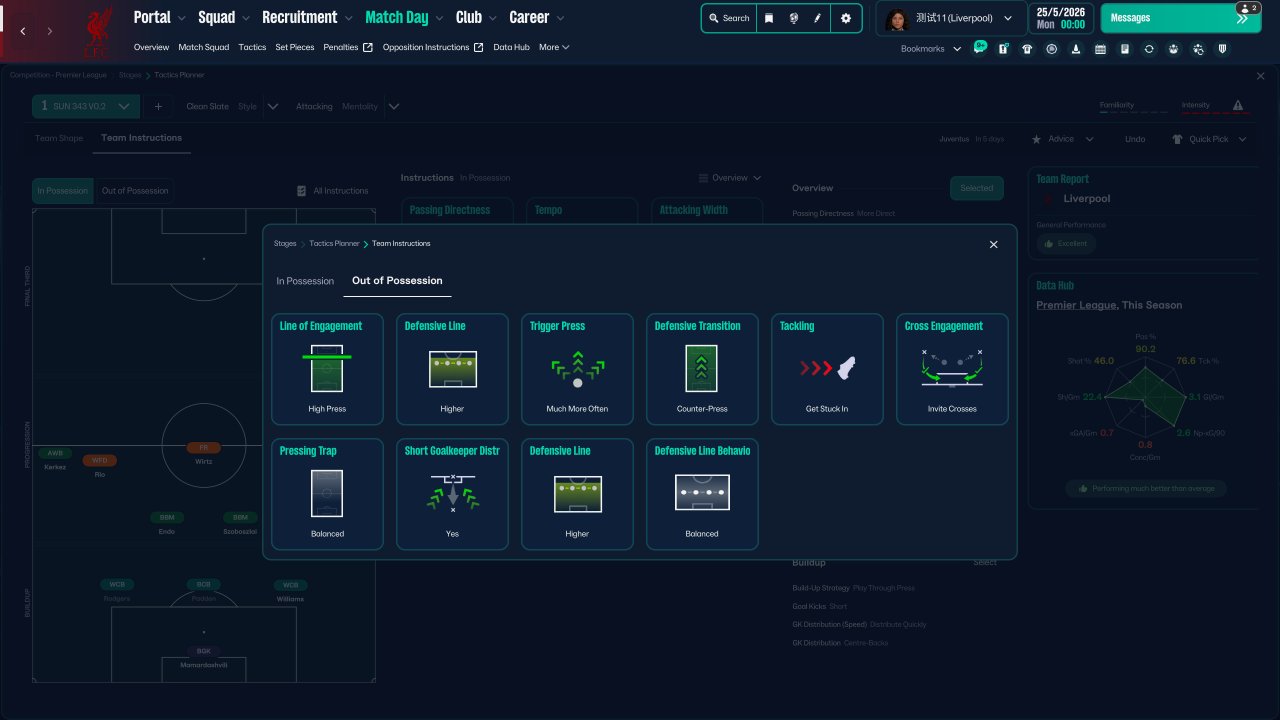Image resolution: width=1280 pixels, height=720 pixels.
Task: Go to Match Squad submenu item
Action: (x=203, y=47)
